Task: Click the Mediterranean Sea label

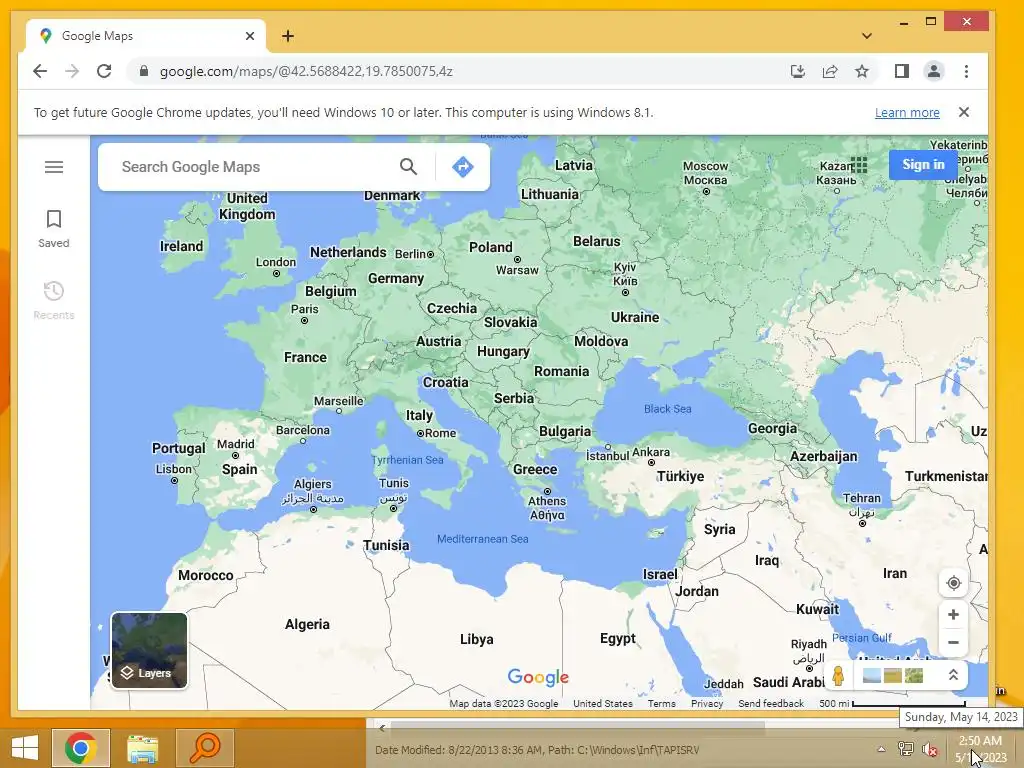Action: (483, 539)
